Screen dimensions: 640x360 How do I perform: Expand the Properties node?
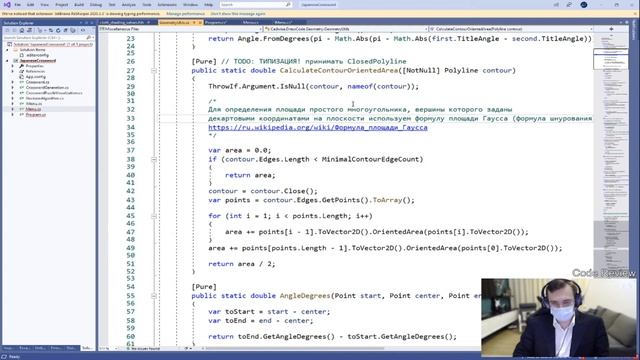click(x=12, y=66)
